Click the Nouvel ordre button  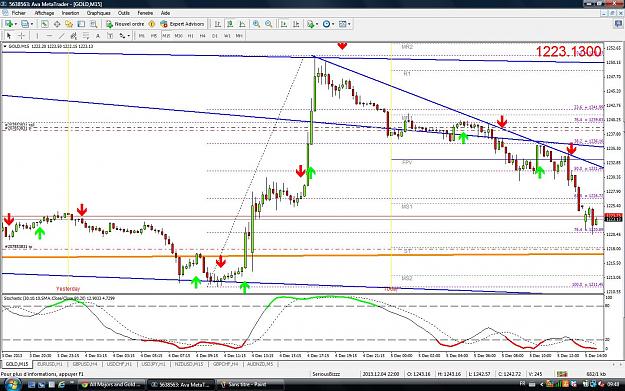(x=125, y=24)
